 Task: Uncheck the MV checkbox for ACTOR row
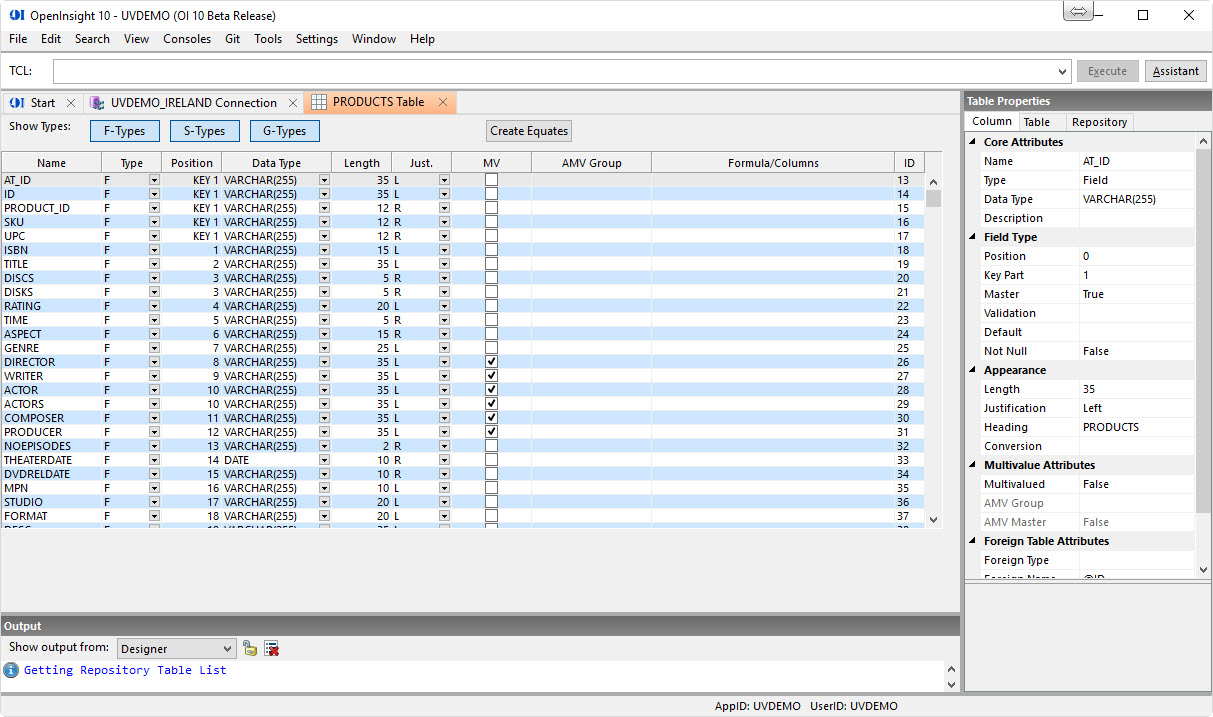coord(491,390)
